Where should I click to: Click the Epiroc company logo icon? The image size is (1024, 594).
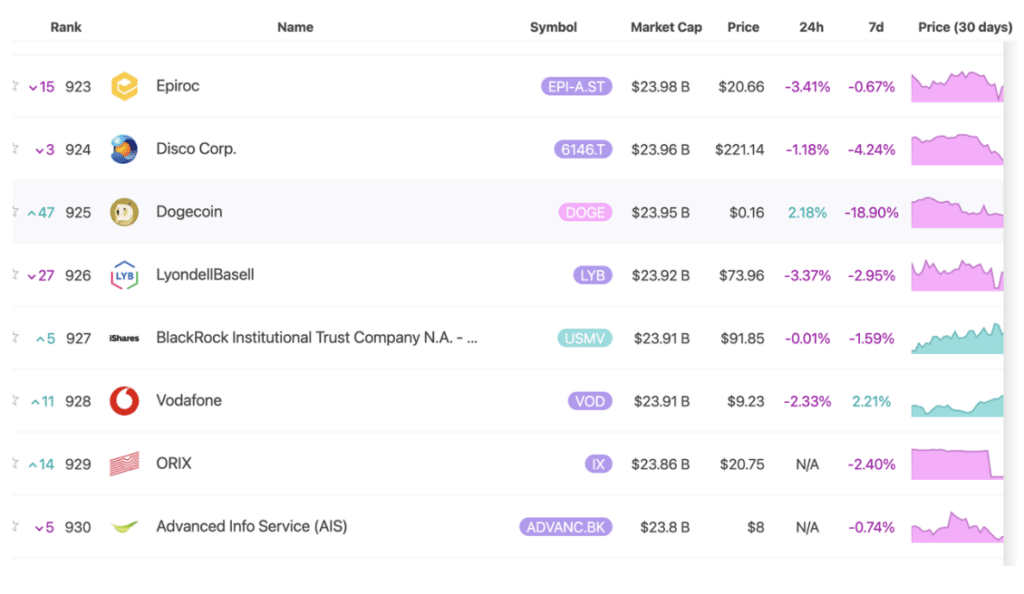(x=124, y=86)
